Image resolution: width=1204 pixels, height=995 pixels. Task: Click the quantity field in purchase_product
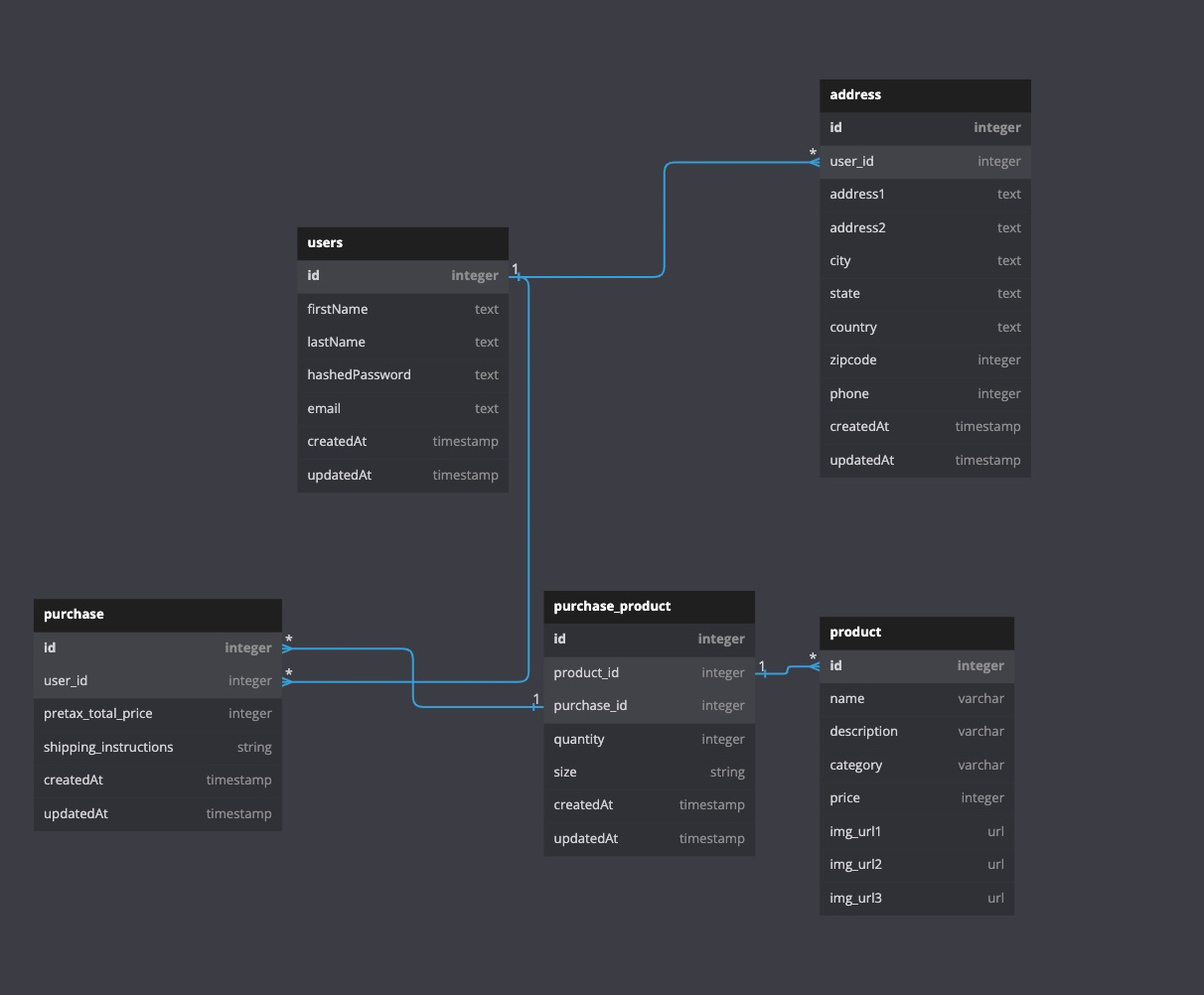click(x=649, y=739)
